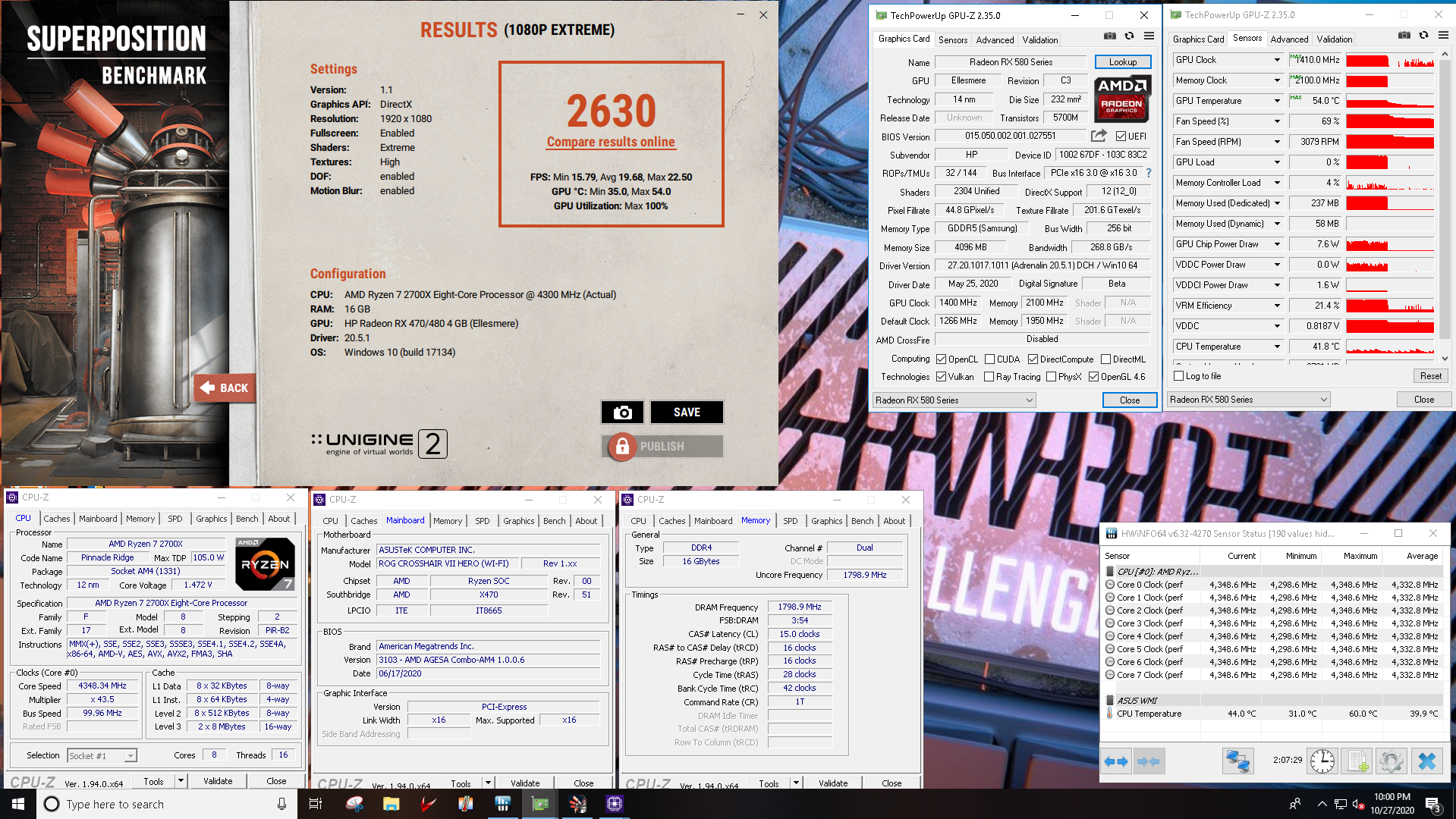Open the Socket #1 selection dropdown in CPU-Z
Viewport: 1456px width, 819px height.
[131, 756]
